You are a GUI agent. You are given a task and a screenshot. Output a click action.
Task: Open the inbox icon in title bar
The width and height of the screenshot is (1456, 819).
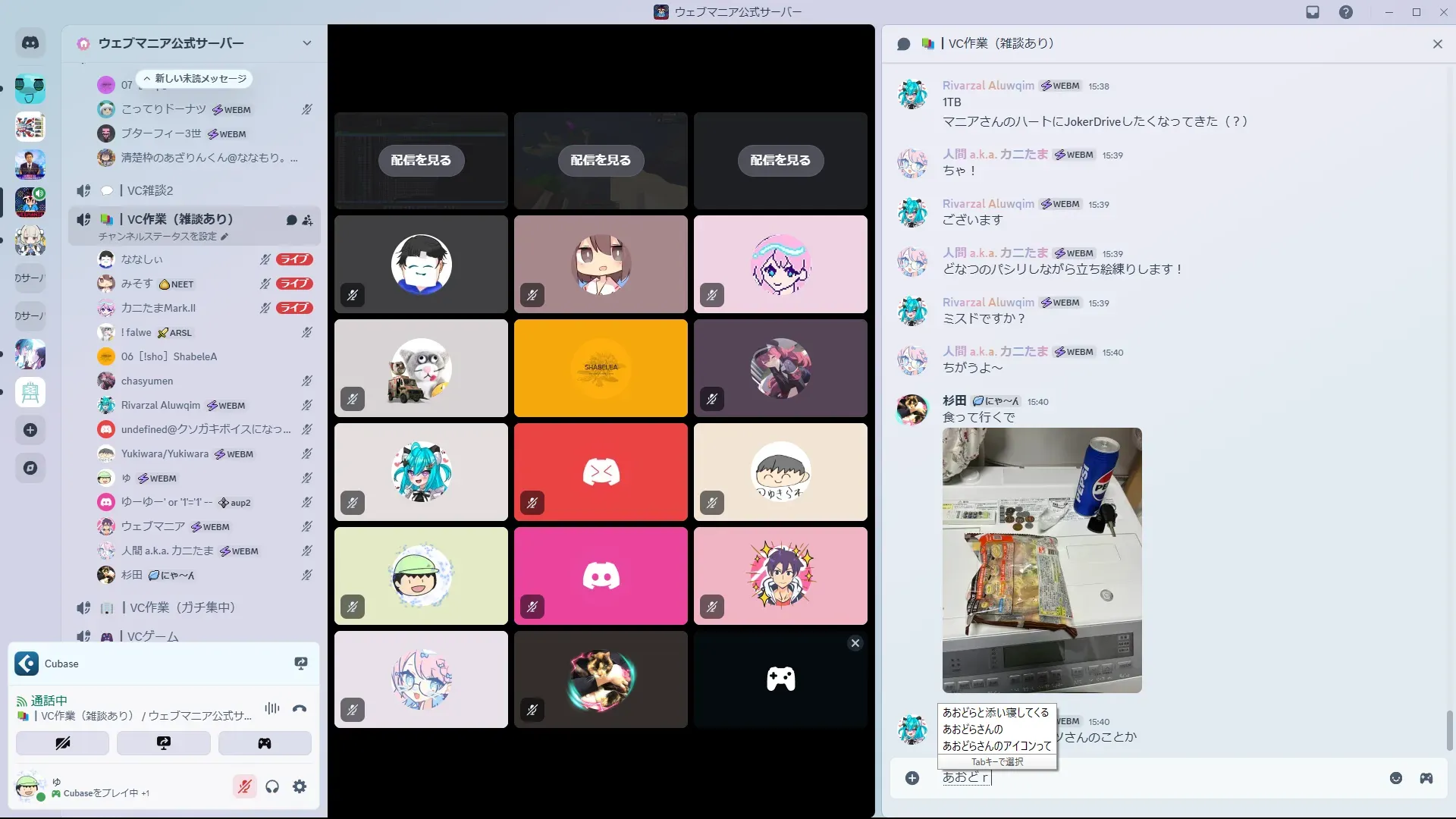1313,12
